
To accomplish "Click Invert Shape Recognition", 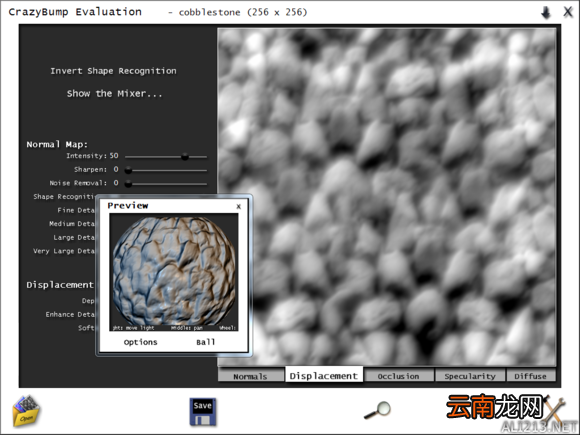I will tap(113, 71).
